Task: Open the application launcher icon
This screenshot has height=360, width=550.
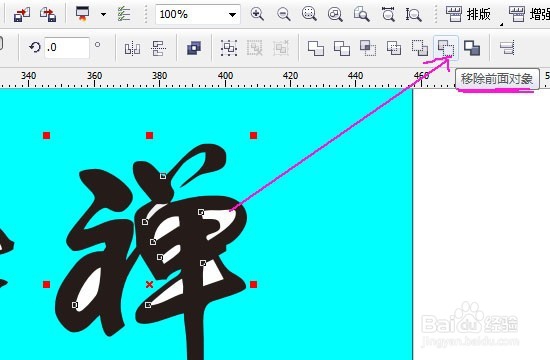Action: 83,14
